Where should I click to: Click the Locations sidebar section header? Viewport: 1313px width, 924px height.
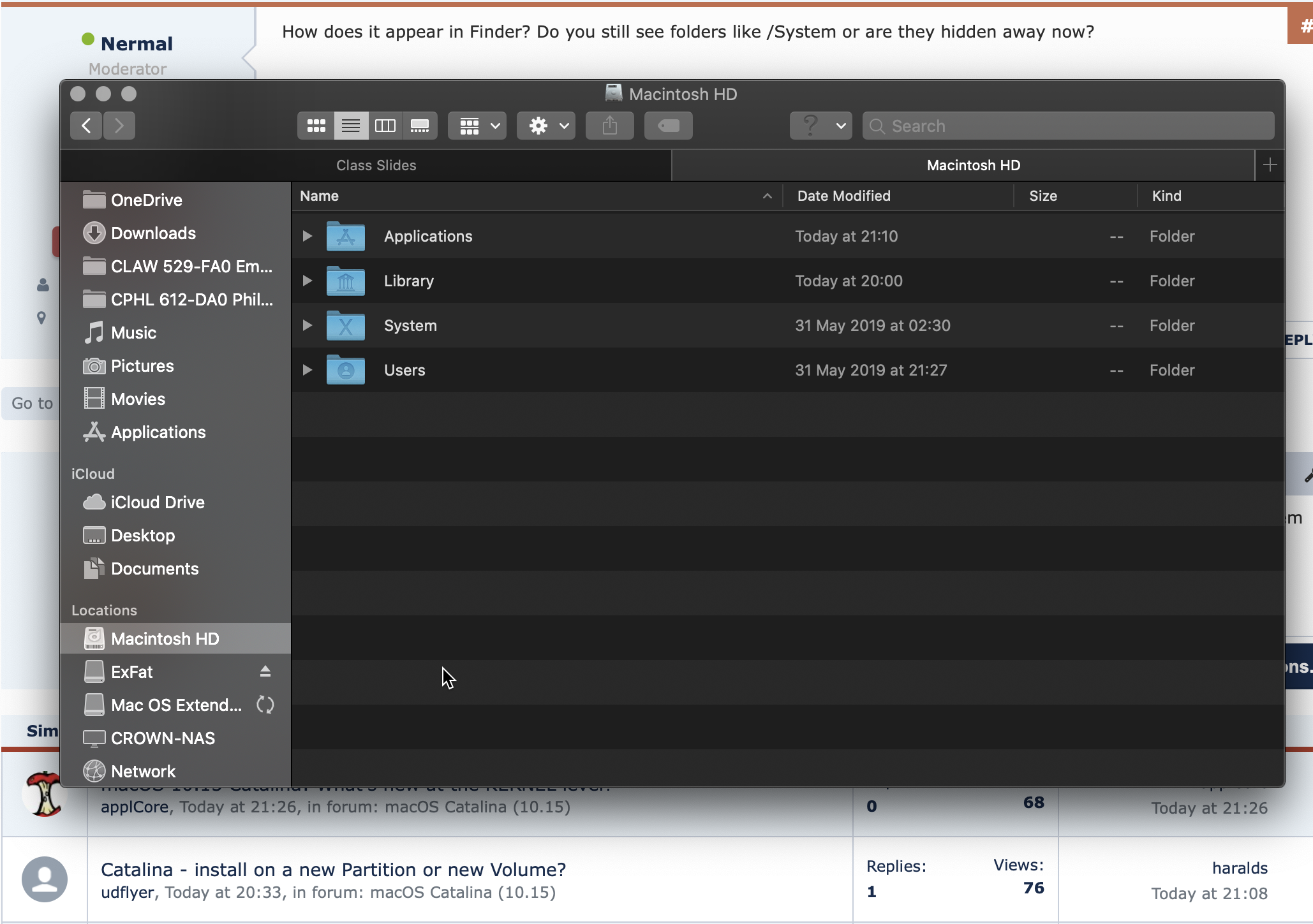(104, 610)
